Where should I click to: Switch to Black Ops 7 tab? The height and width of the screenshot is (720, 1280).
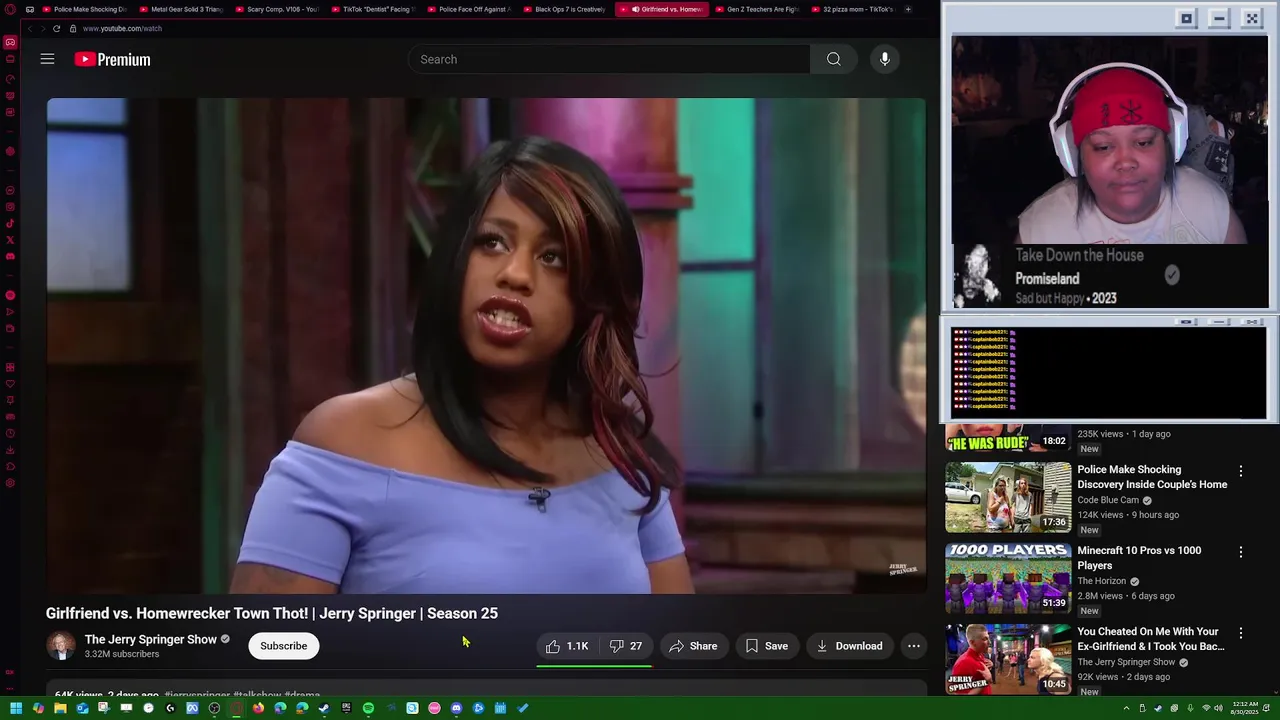[x=565, y=9]
